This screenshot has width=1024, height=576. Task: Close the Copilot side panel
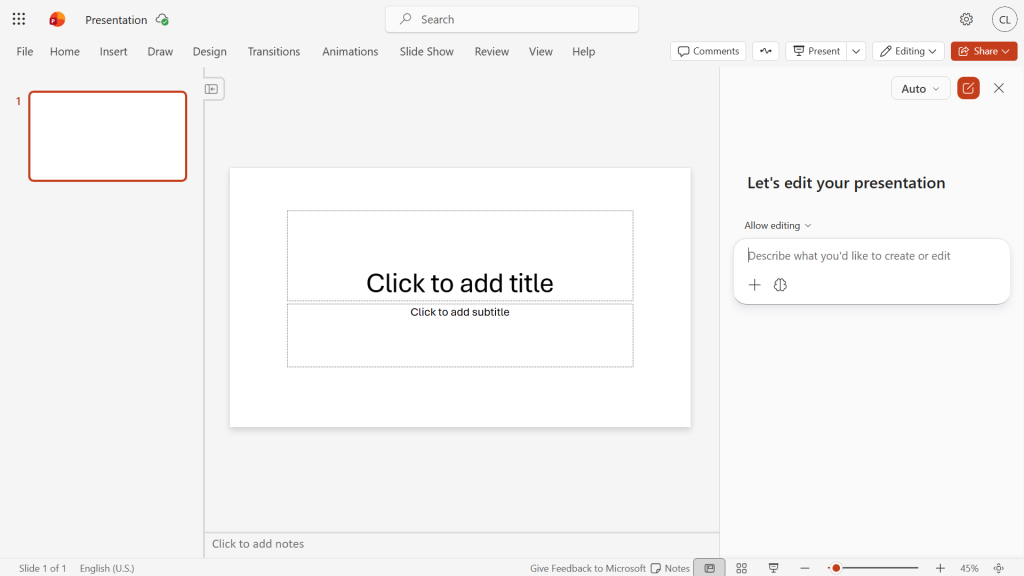tap(999, 88)
